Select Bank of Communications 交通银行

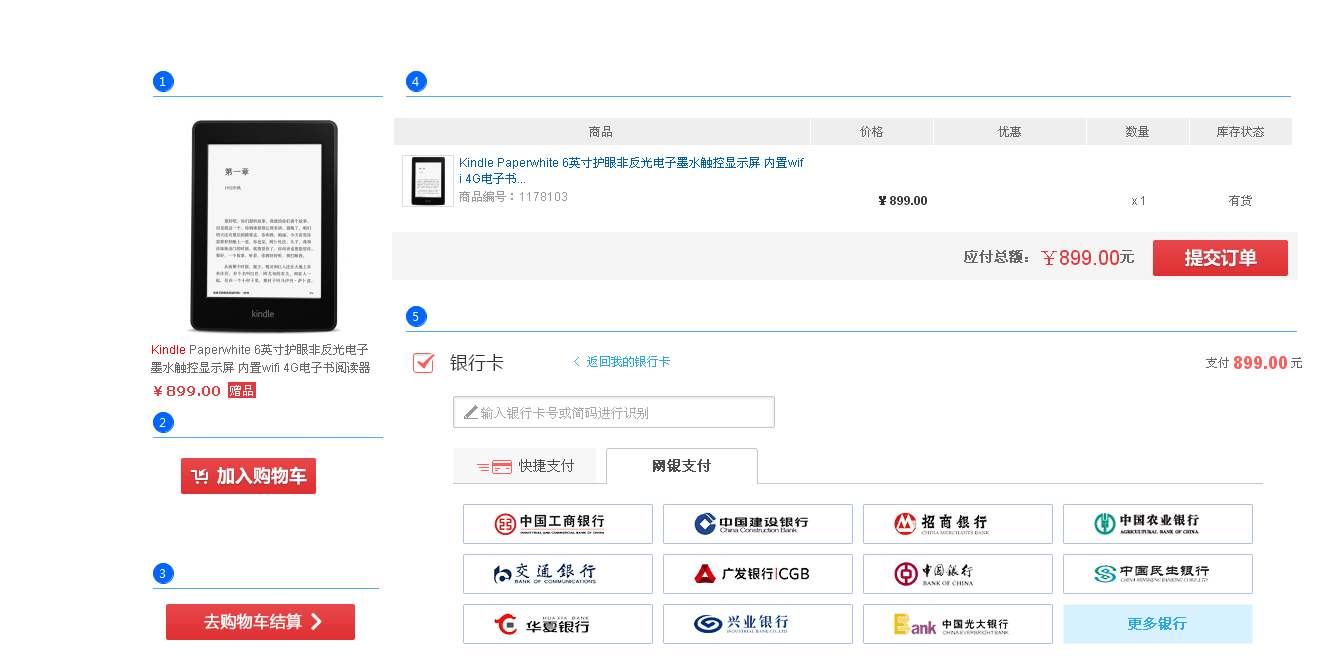coord(557,574)
